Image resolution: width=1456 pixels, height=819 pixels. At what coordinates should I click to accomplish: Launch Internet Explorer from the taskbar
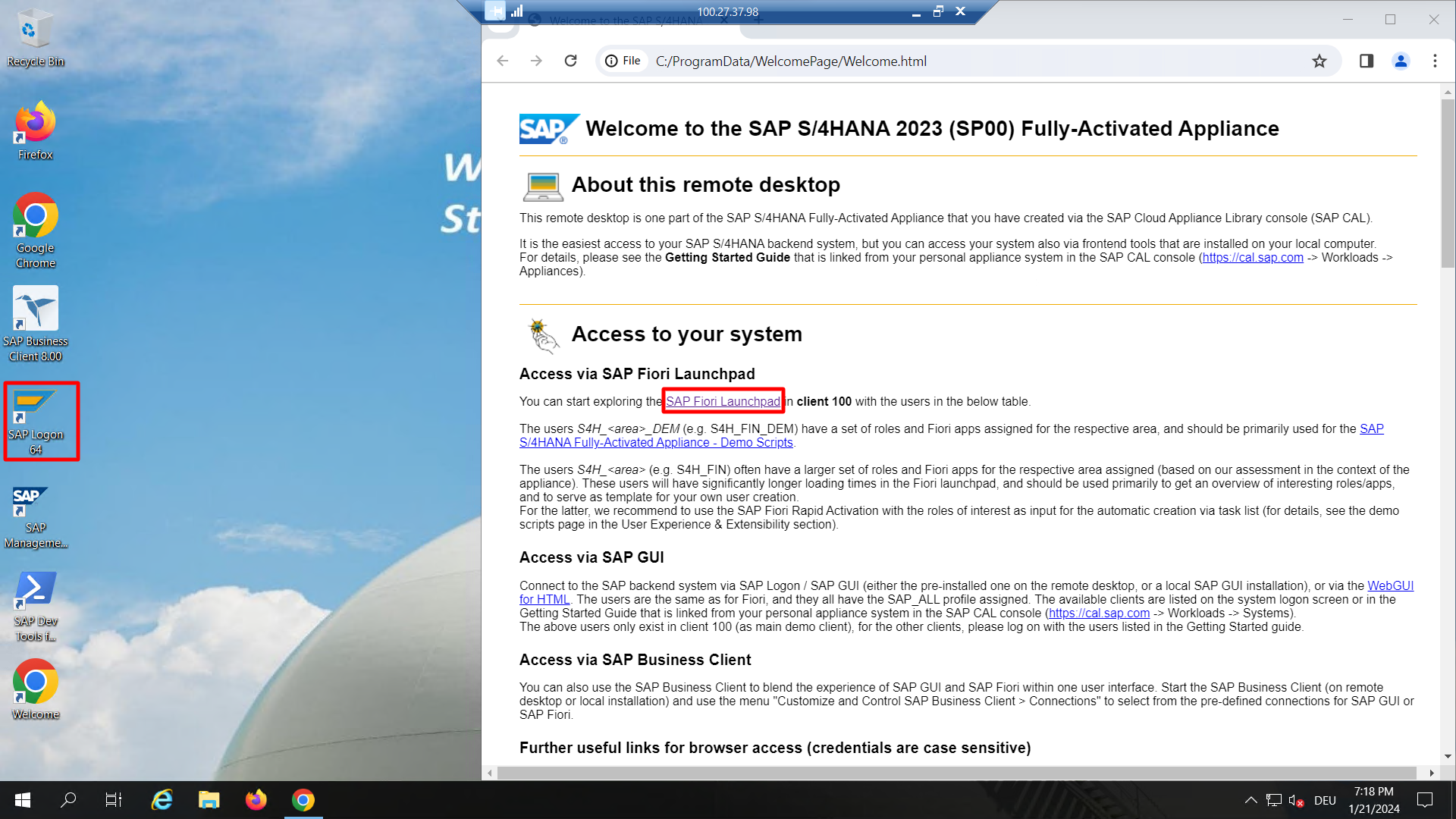pyautogui.click(x=162, y=800)
